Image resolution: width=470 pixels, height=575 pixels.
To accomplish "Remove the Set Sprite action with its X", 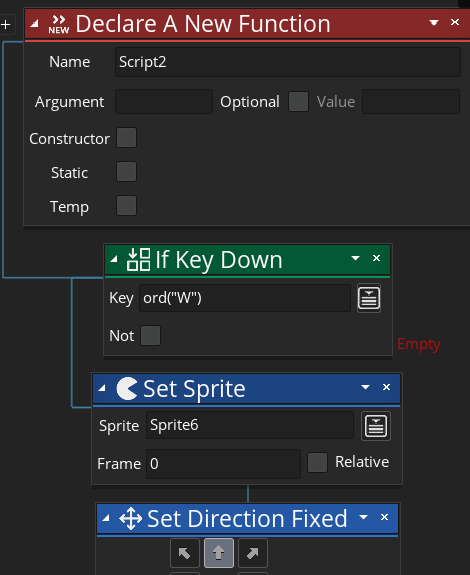I will (x=386, y=387).
